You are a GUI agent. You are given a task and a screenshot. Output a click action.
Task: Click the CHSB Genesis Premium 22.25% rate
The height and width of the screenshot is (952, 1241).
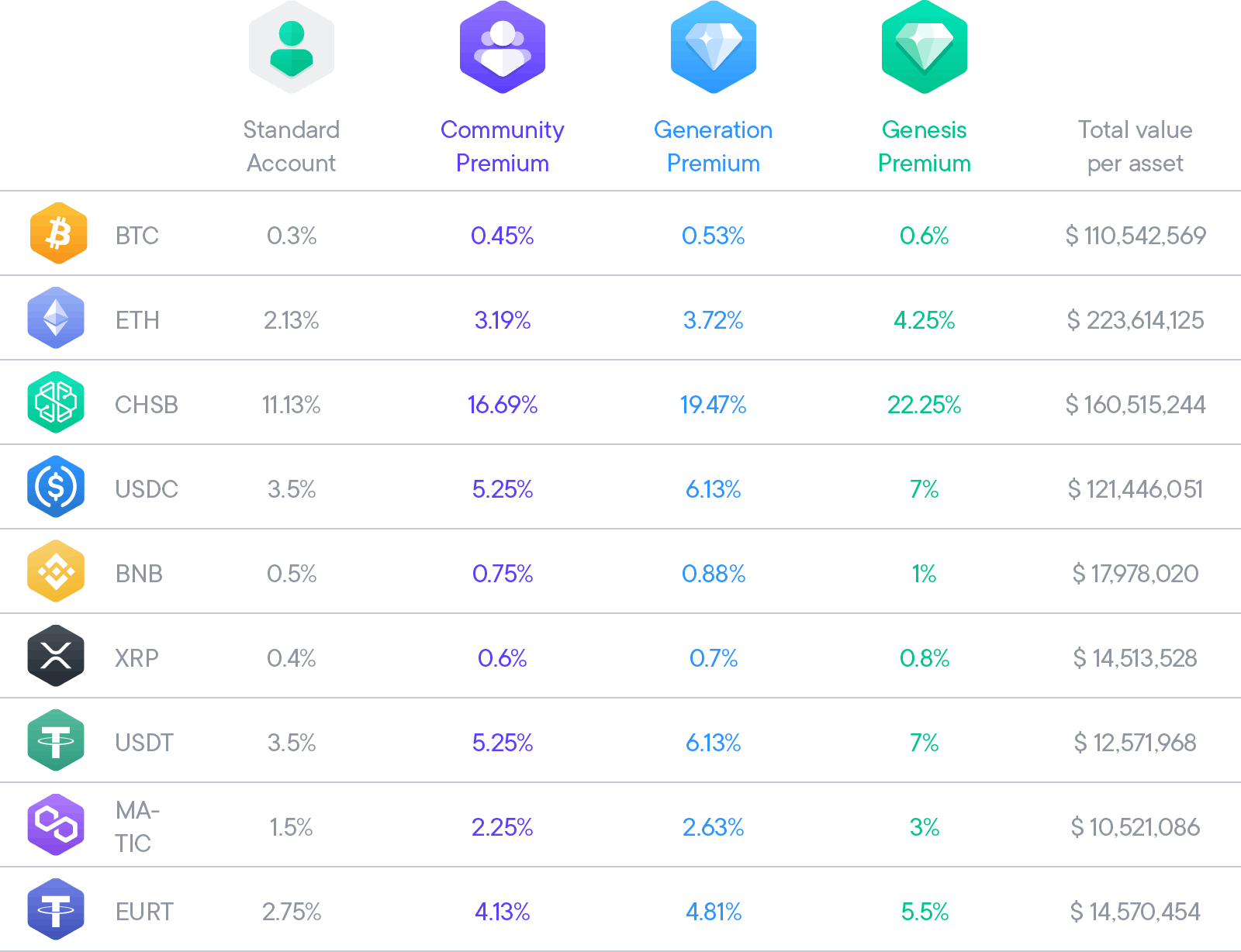pyautogui.click(x=925, y=405)
